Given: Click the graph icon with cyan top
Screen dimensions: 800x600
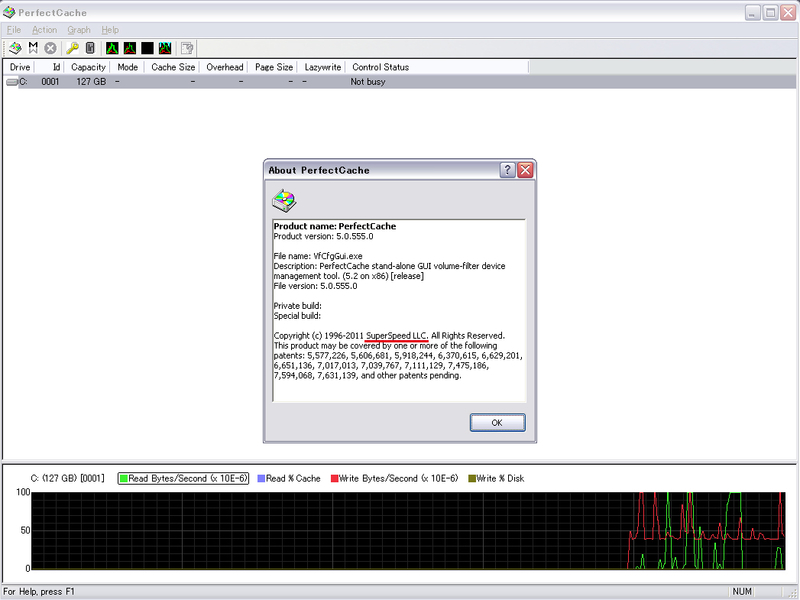Looking at the screenshot, I should [165, 48].
